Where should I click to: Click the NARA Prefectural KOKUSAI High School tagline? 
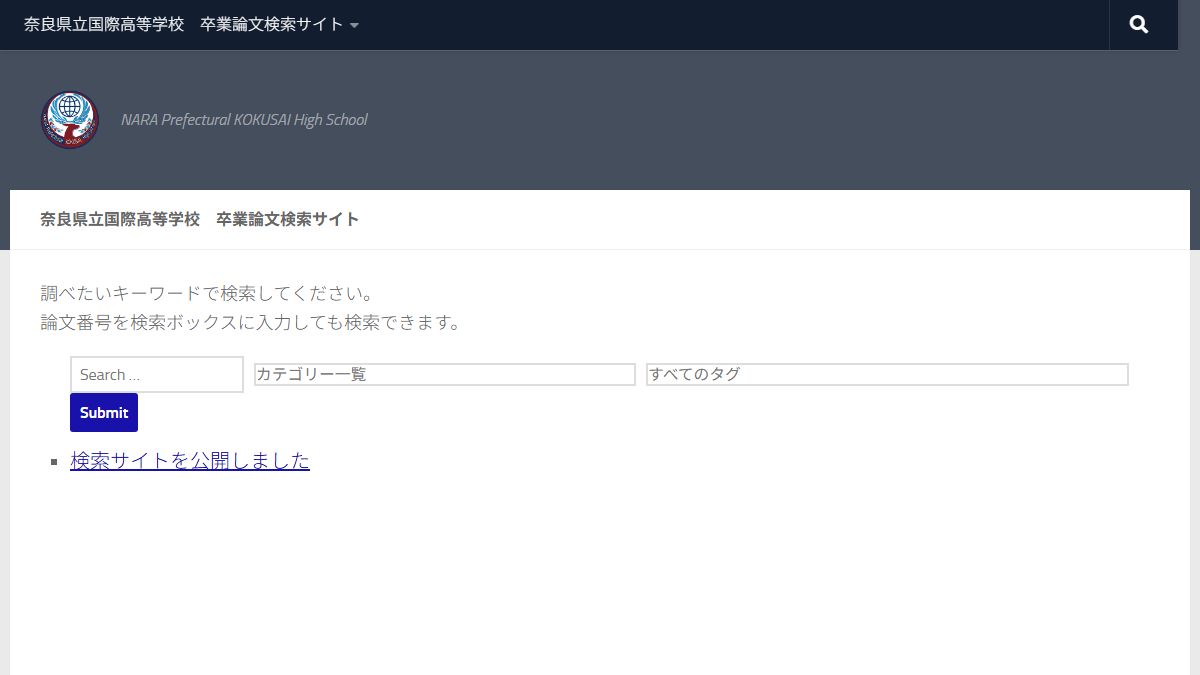point(244,120)
